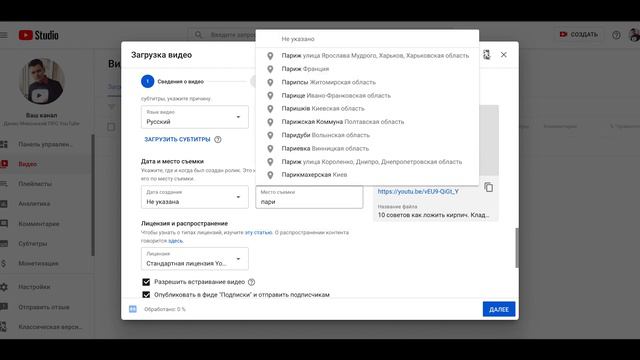Image resolution: width=640 pixels, height=360 pixels.
Task: Click the YouTube Studio logo
Action: coord(39,35)
